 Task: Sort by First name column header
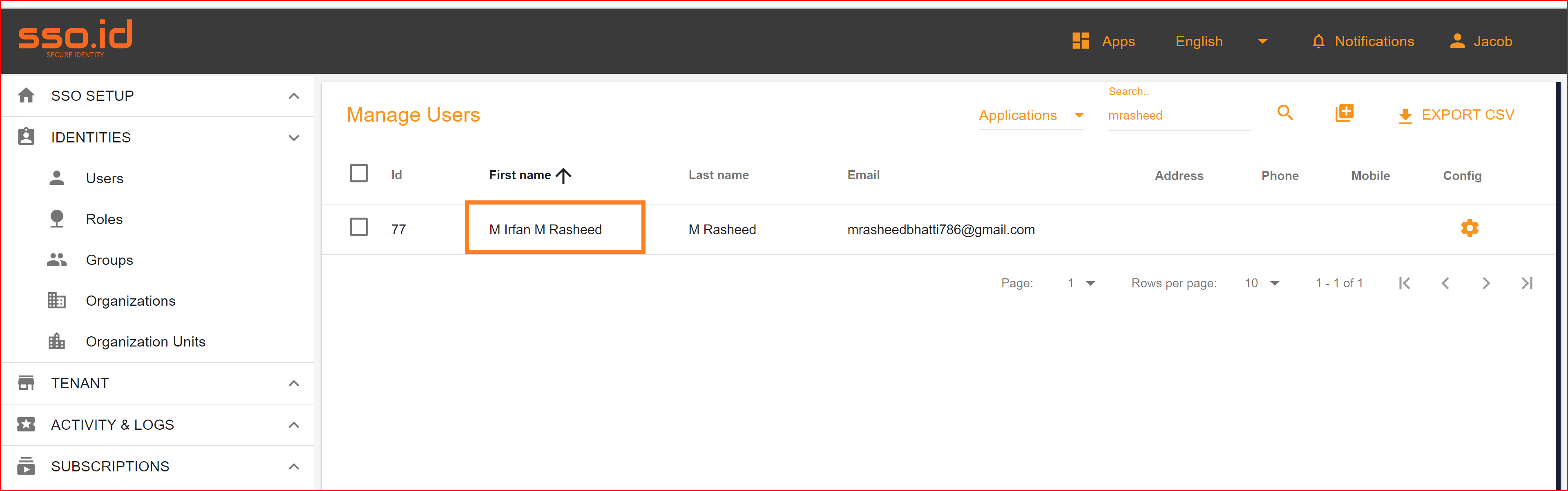click(520, 175)
